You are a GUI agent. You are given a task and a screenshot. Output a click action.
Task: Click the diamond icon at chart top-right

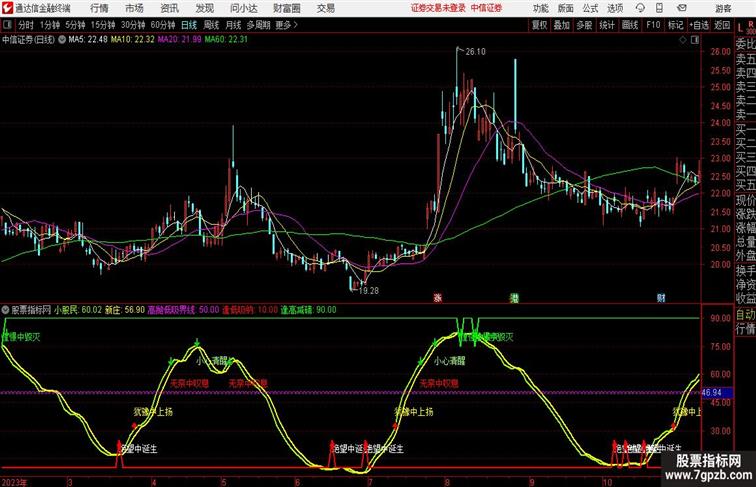tap(683, 40)
